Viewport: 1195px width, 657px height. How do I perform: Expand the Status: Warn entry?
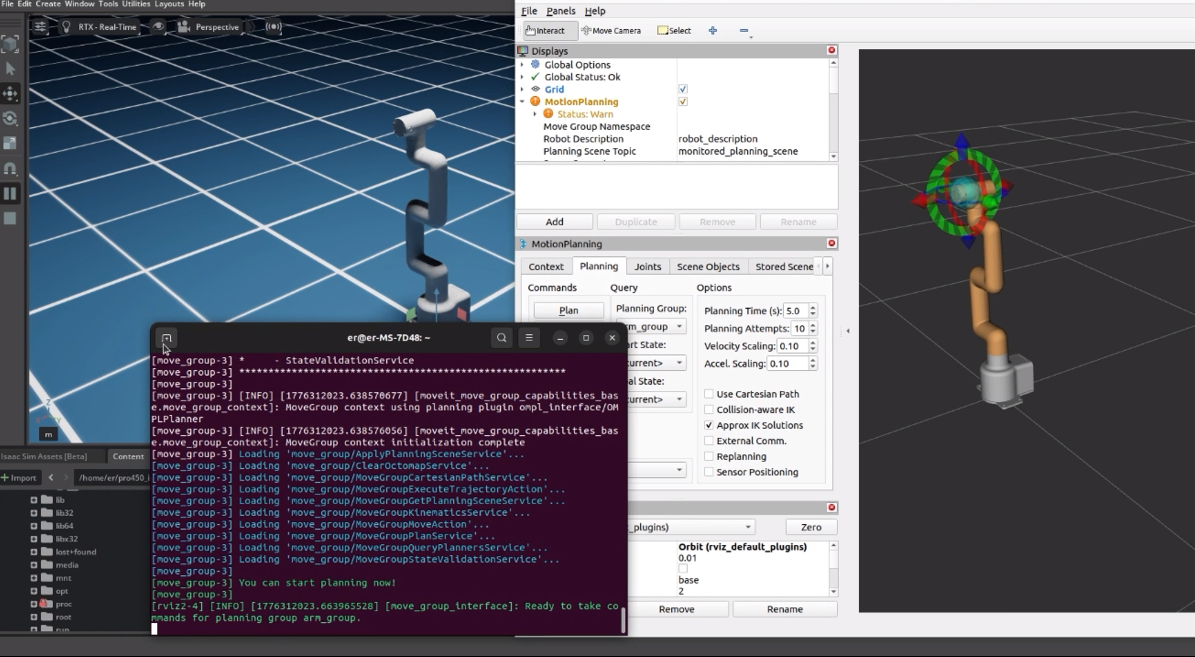coord(535,114)
